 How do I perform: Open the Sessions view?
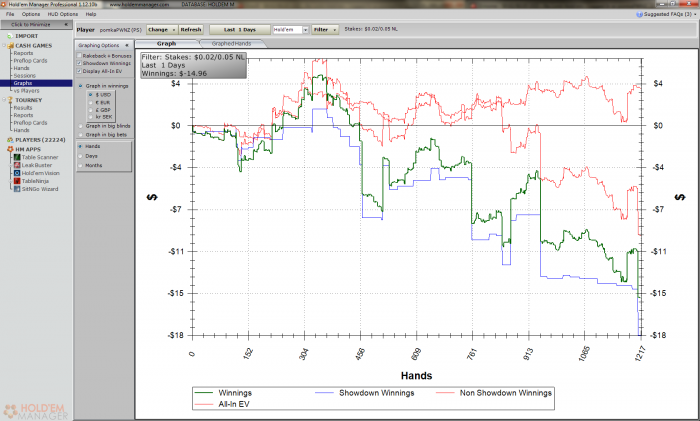[x=25, y=76]
